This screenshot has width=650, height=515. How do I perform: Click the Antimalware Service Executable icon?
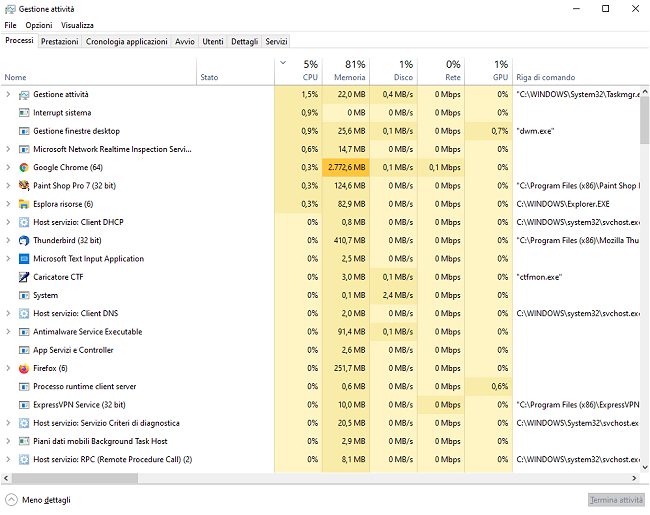point(24,332)
